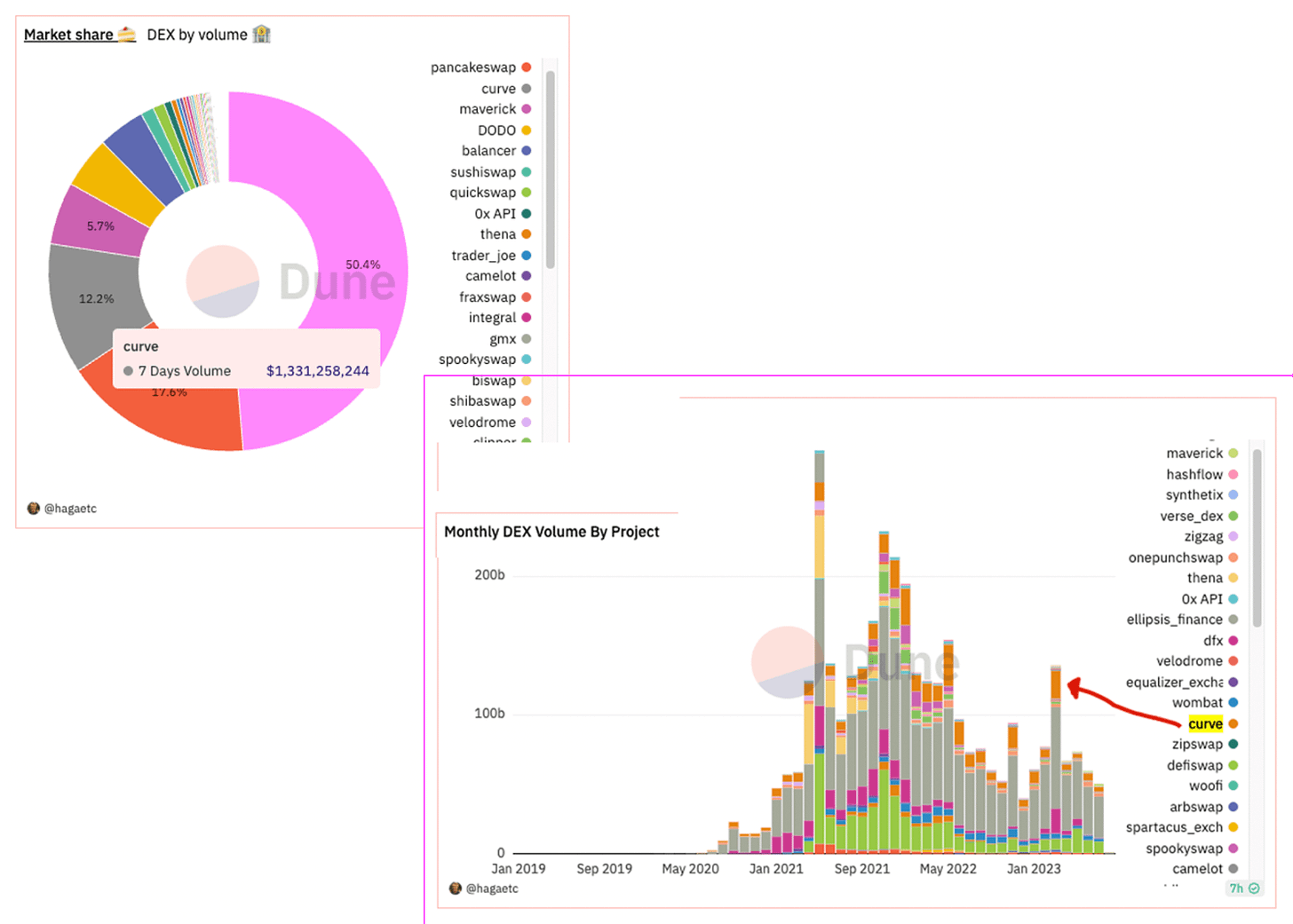Image resolution: width=1293 pixels, height=924 pixels.
Task: Click the avatar icon beside @hagaetc under pie chart
Action: click(34, 509)
